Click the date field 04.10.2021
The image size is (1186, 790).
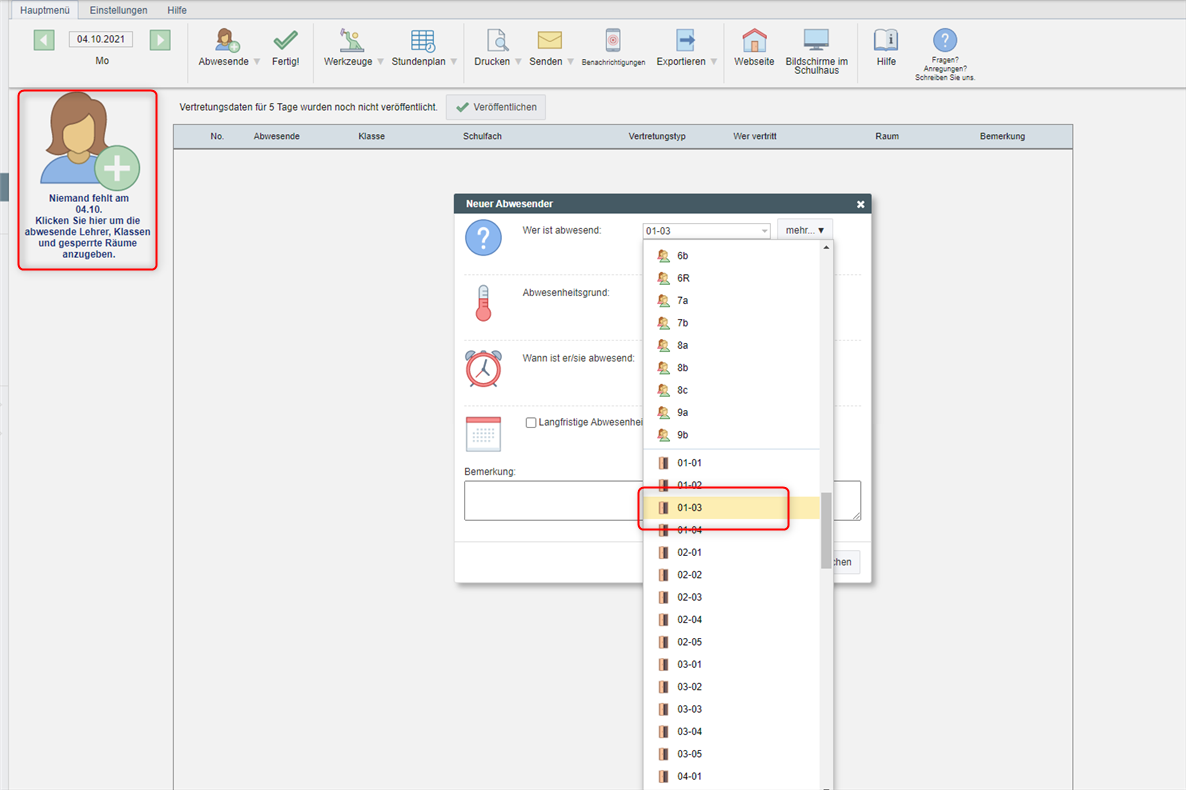pos(101,40)
